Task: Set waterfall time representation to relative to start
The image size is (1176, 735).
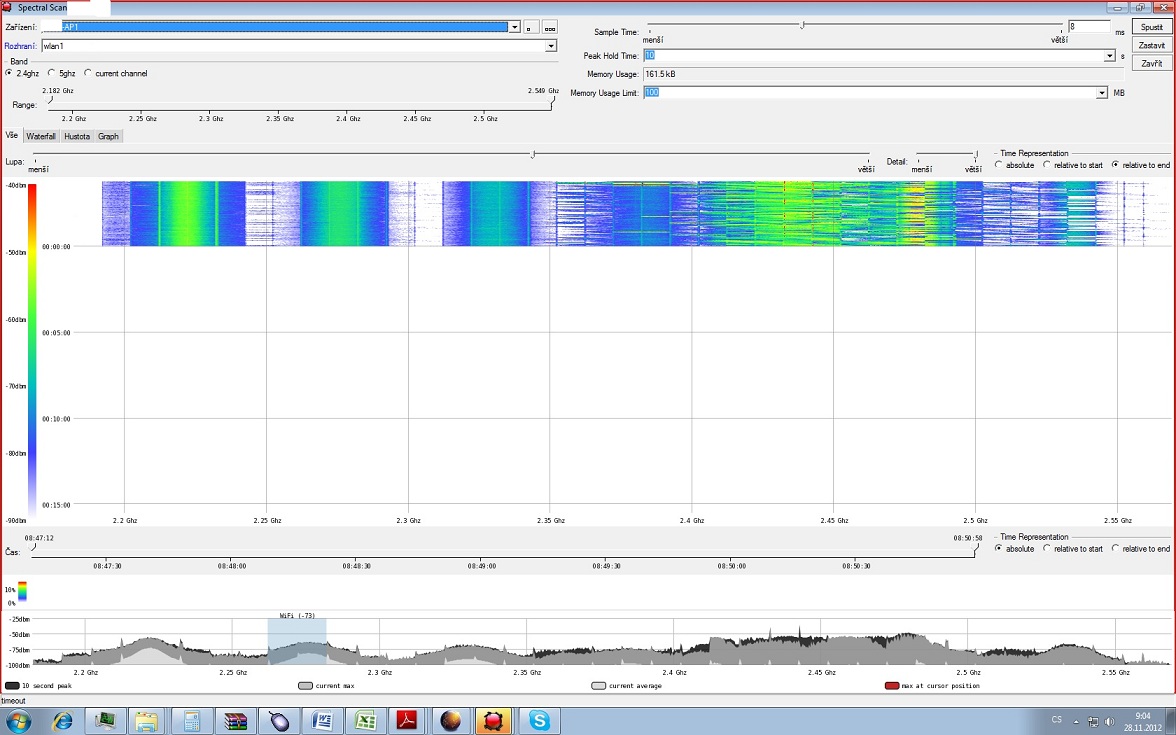Action: (x=1047, y=165)
